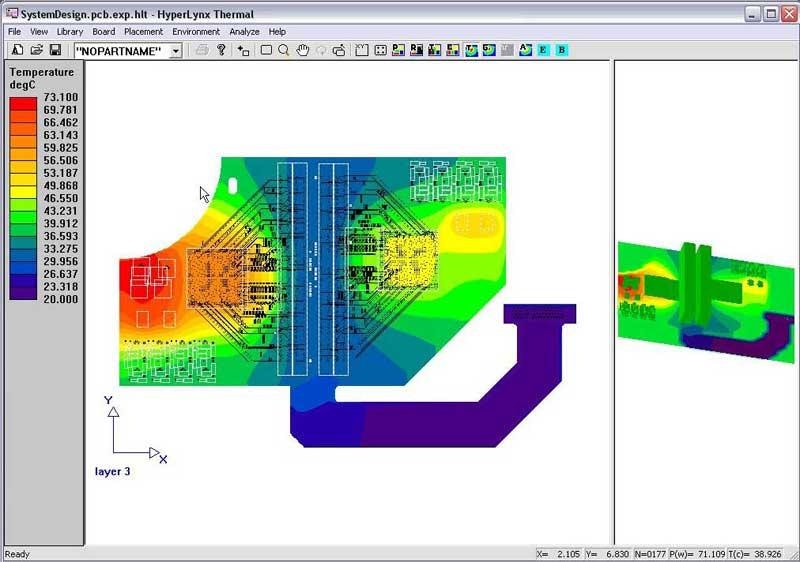Screen dimensions: 800x562
Task: Click the layer 3 label
Action: point(112,471)
